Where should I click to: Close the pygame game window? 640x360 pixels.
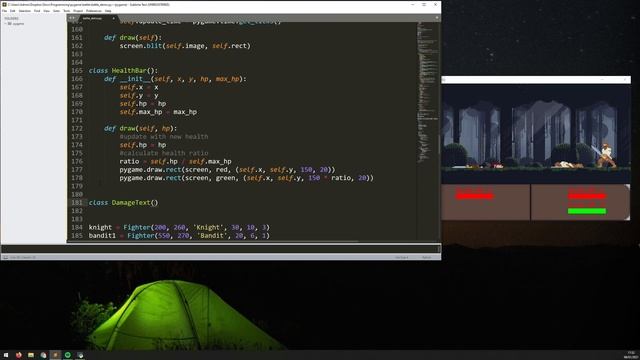pos(624,80)
